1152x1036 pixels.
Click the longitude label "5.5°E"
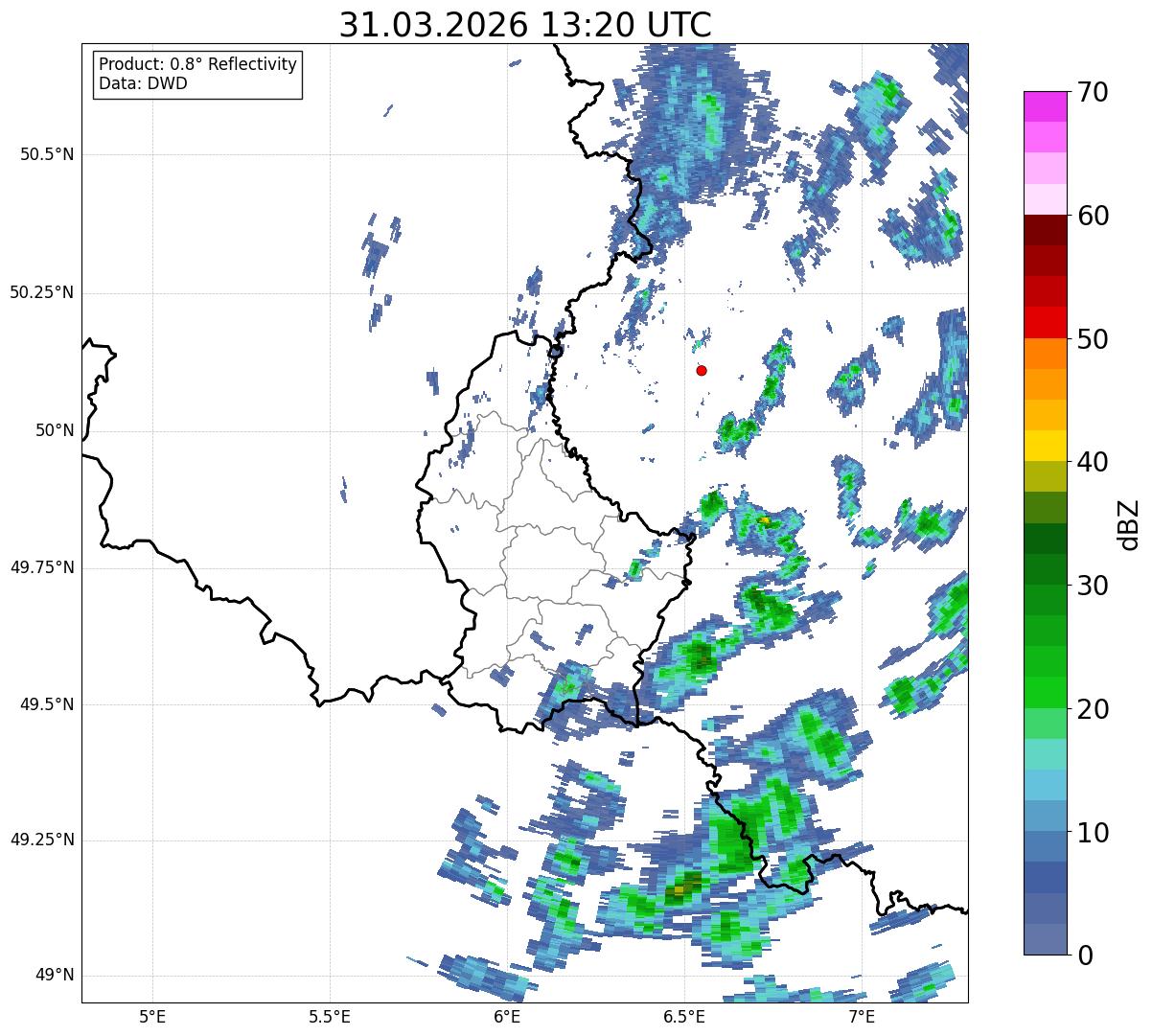(330, 1018)
